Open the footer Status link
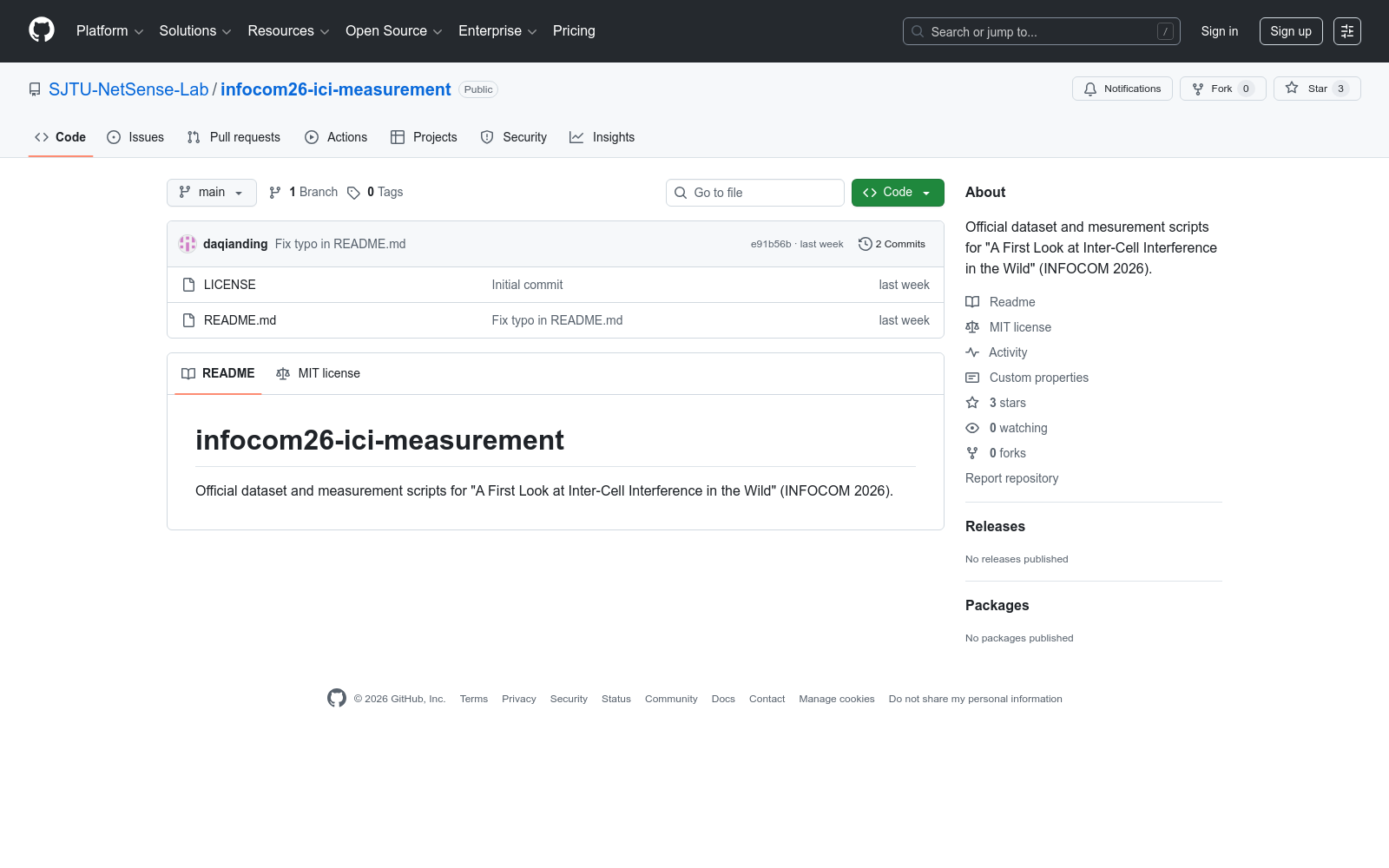Viewport: 1389px width, 868px height. (616, 699)
